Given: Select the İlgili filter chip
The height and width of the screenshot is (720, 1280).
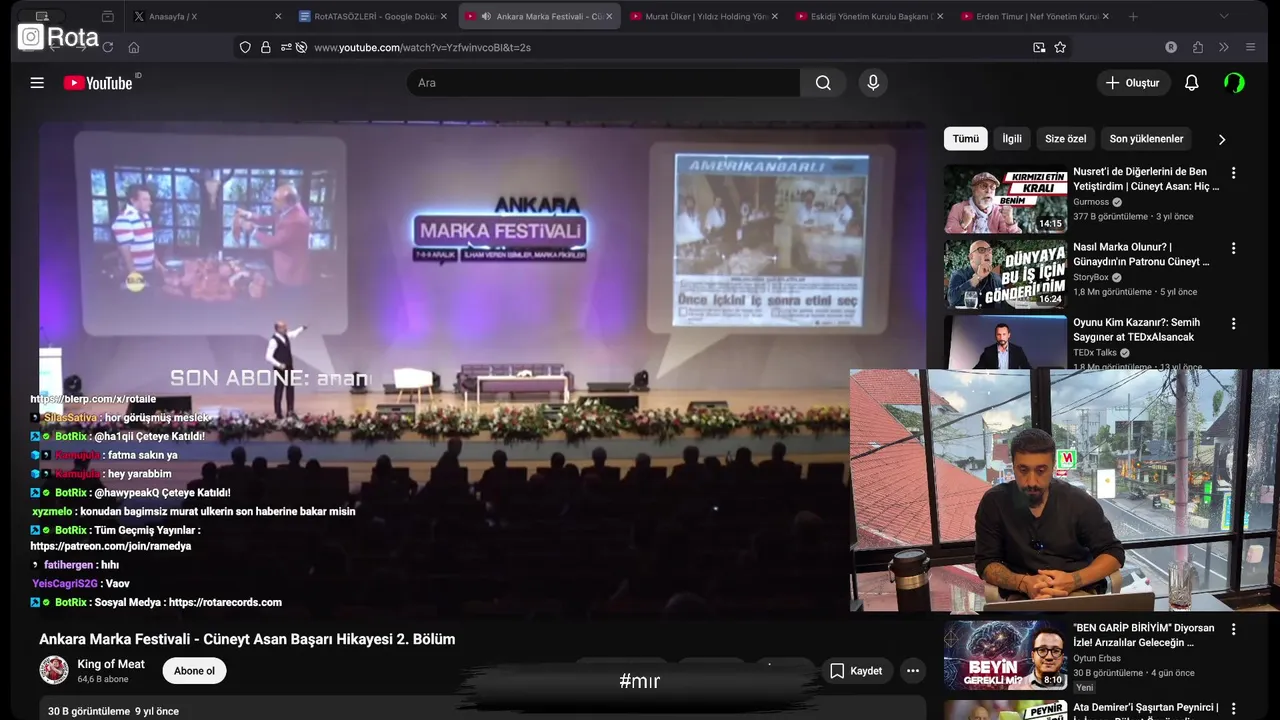Looking at the screenshot, I should [x=1012, y=139].
